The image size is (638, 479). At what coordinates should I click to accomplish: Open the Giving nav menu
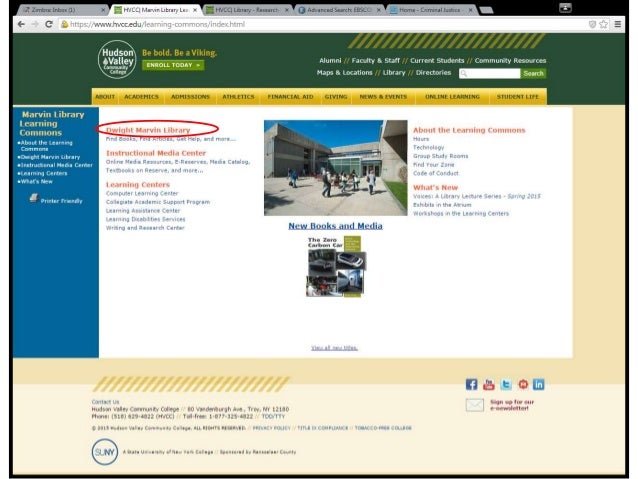[336, 97]
